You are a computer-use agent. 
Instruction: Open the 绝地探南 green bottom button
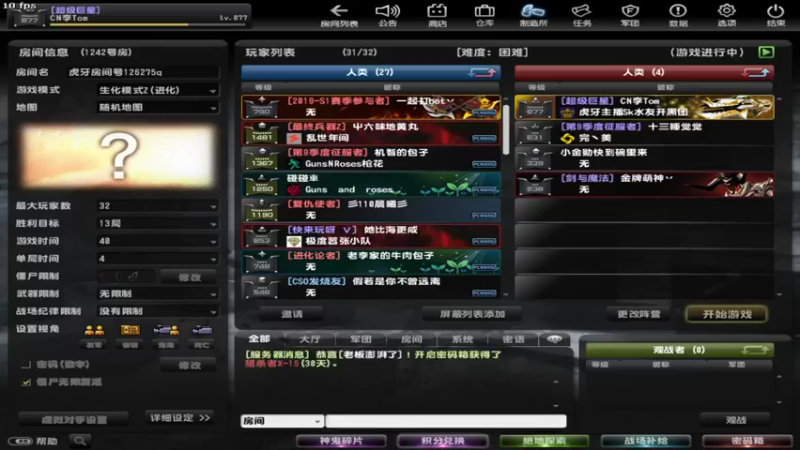pyautogui.click(x=544, y=441)
